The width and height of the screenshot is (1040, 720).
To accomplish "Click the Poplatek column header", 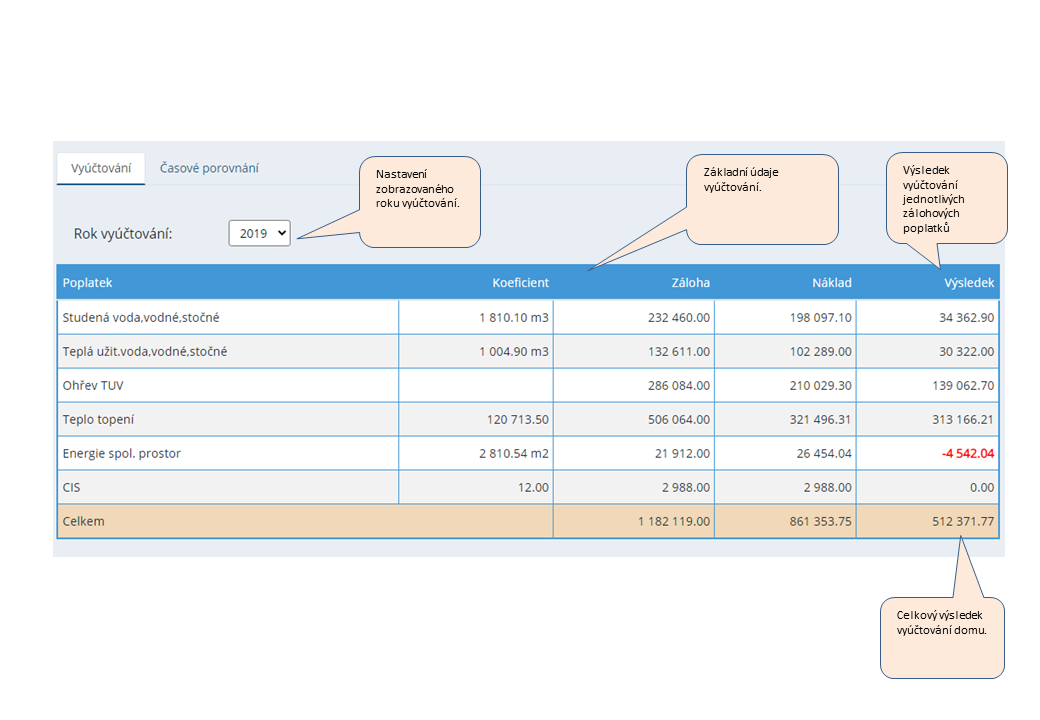I will tap(88, 283).
